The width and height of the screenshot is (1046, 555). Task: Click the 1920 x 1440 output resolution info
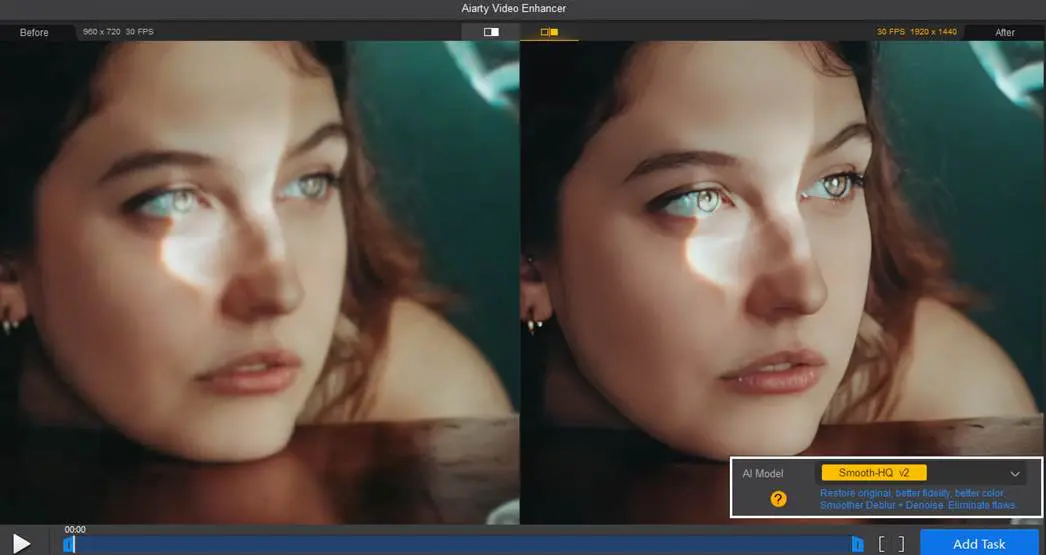click(916, 32)
